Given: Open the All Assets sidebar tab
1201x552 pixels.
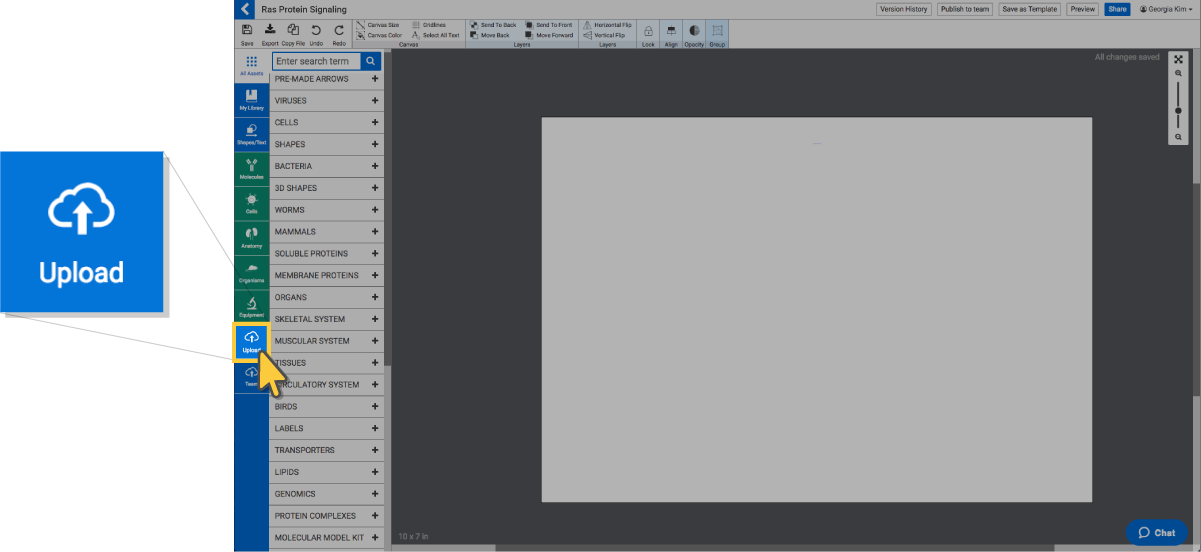Looking at the screenshot, I should click(251, 66).
